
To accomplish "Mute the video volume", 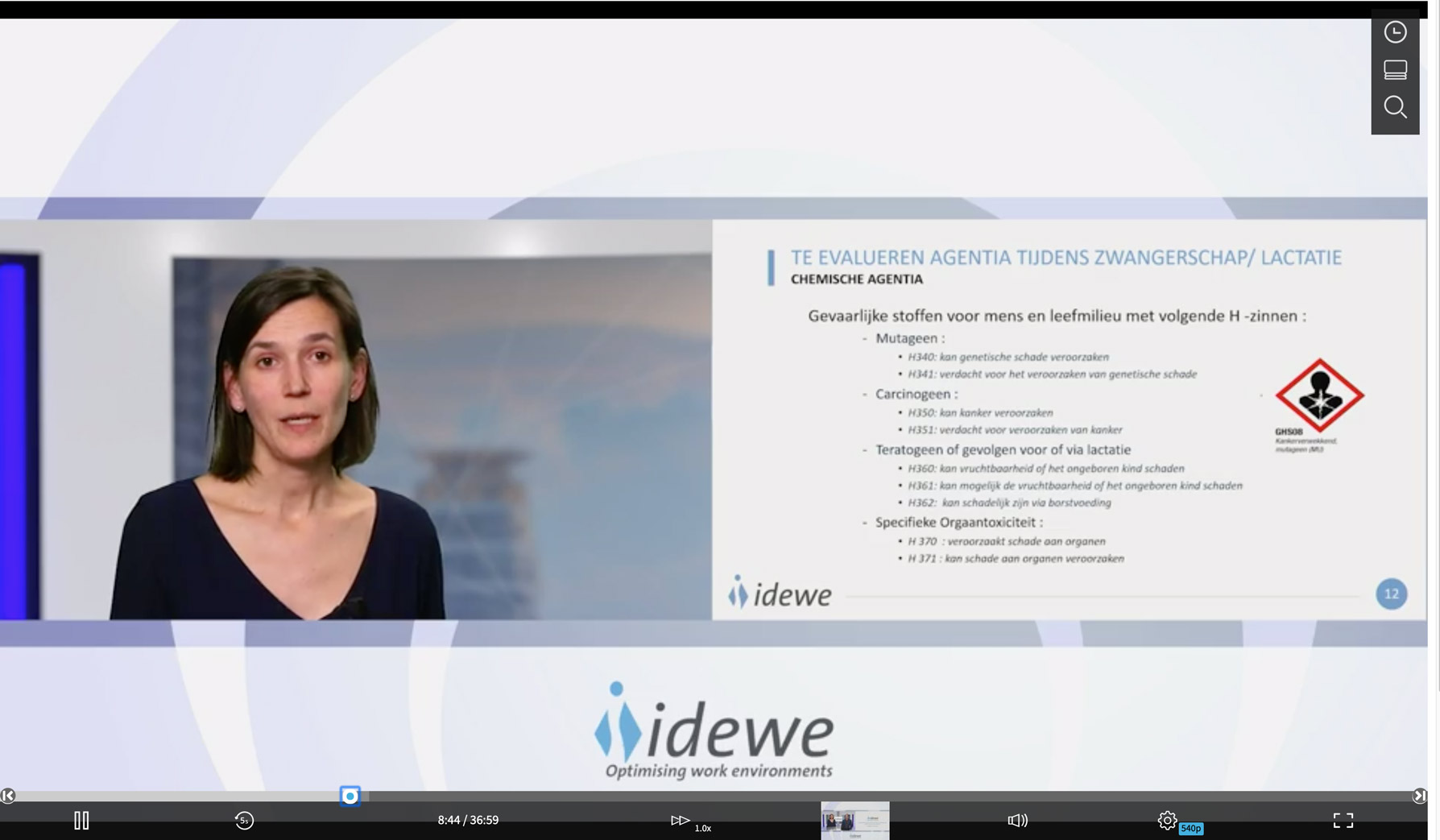I will pos(1018,820).
